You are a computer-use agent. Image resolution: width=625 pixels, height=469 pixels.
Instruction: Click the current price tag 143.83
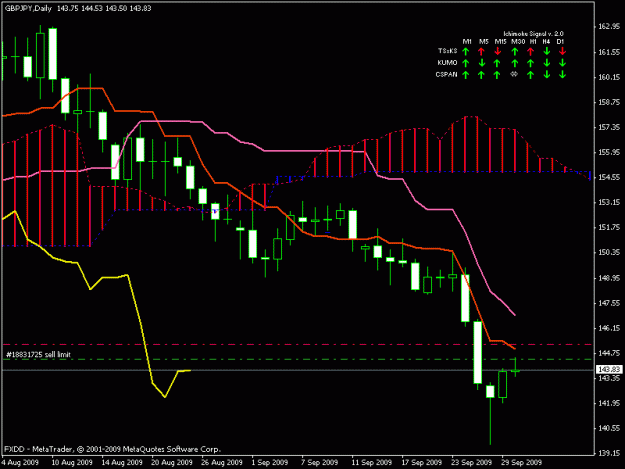(x=609, y=370)
